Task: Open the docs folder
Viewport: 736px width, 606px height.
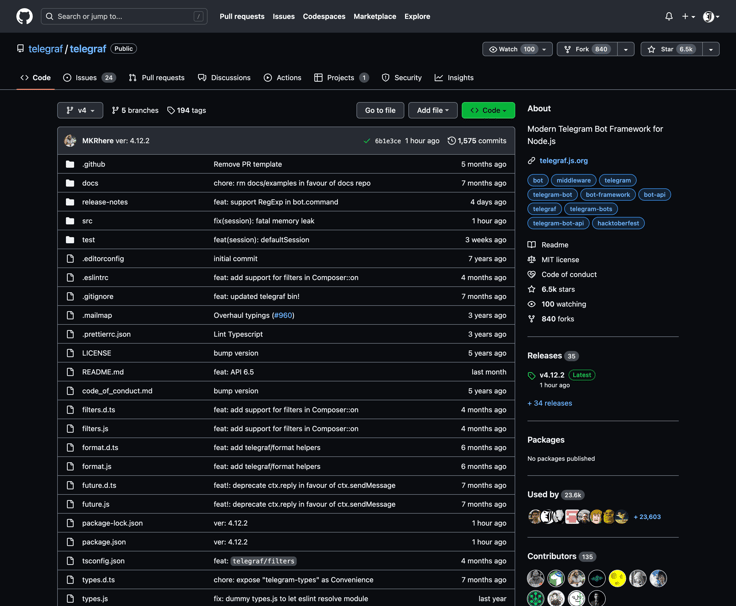Action: (x=90, y=183)
